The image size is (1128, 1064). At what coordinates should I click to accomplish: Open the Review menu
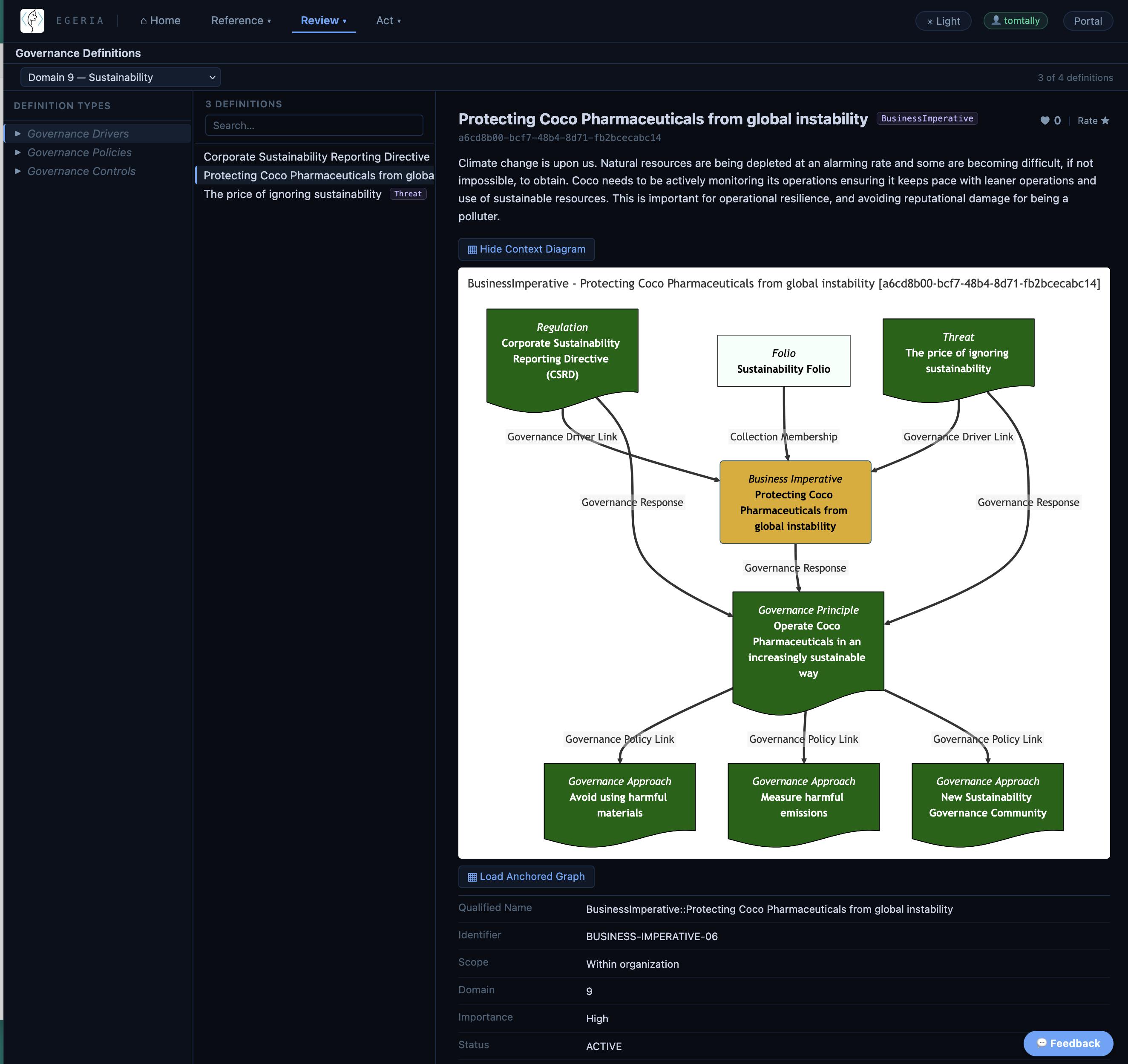point(323,20)
